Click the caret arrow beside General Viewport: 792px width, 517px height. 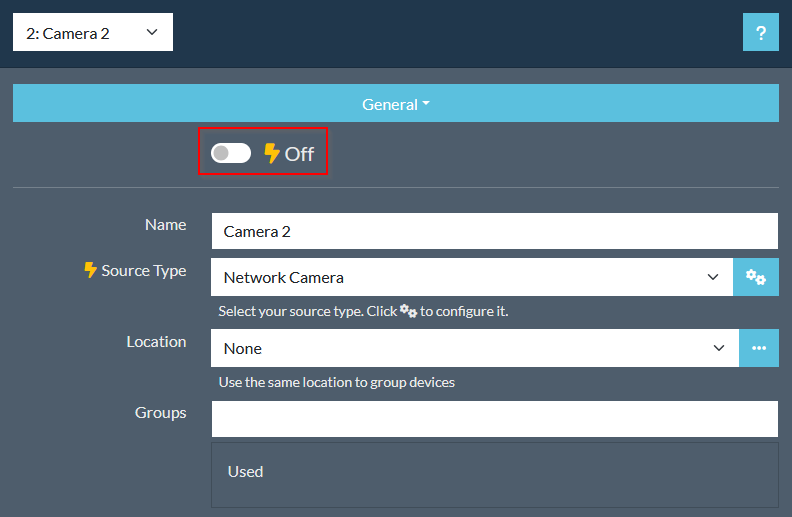pos(427,104)
